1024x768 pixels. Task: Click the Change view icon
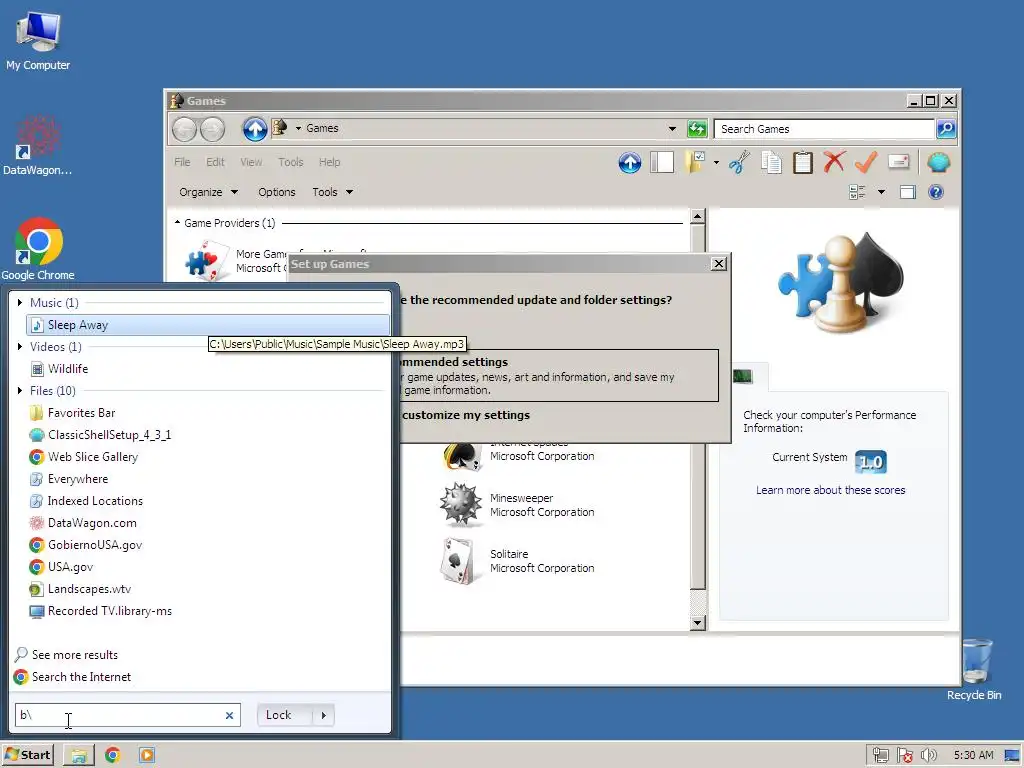857,192
